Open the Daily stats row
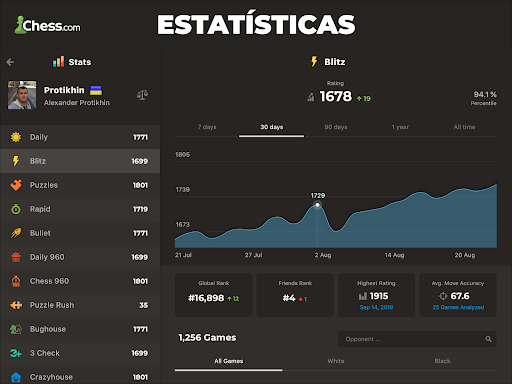The height and width of the screenshot is (384, 512). pyautogui.click(x=80, y=137)
